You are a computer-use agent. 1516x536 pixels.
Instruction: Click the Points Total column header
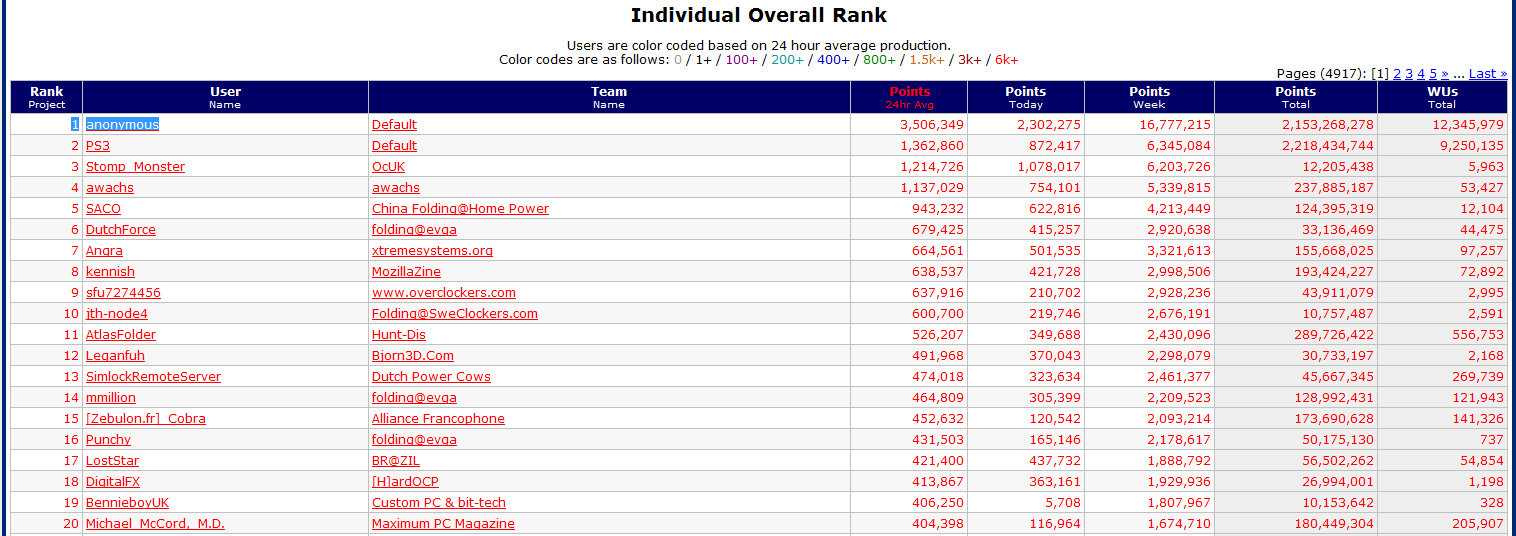1295,97
